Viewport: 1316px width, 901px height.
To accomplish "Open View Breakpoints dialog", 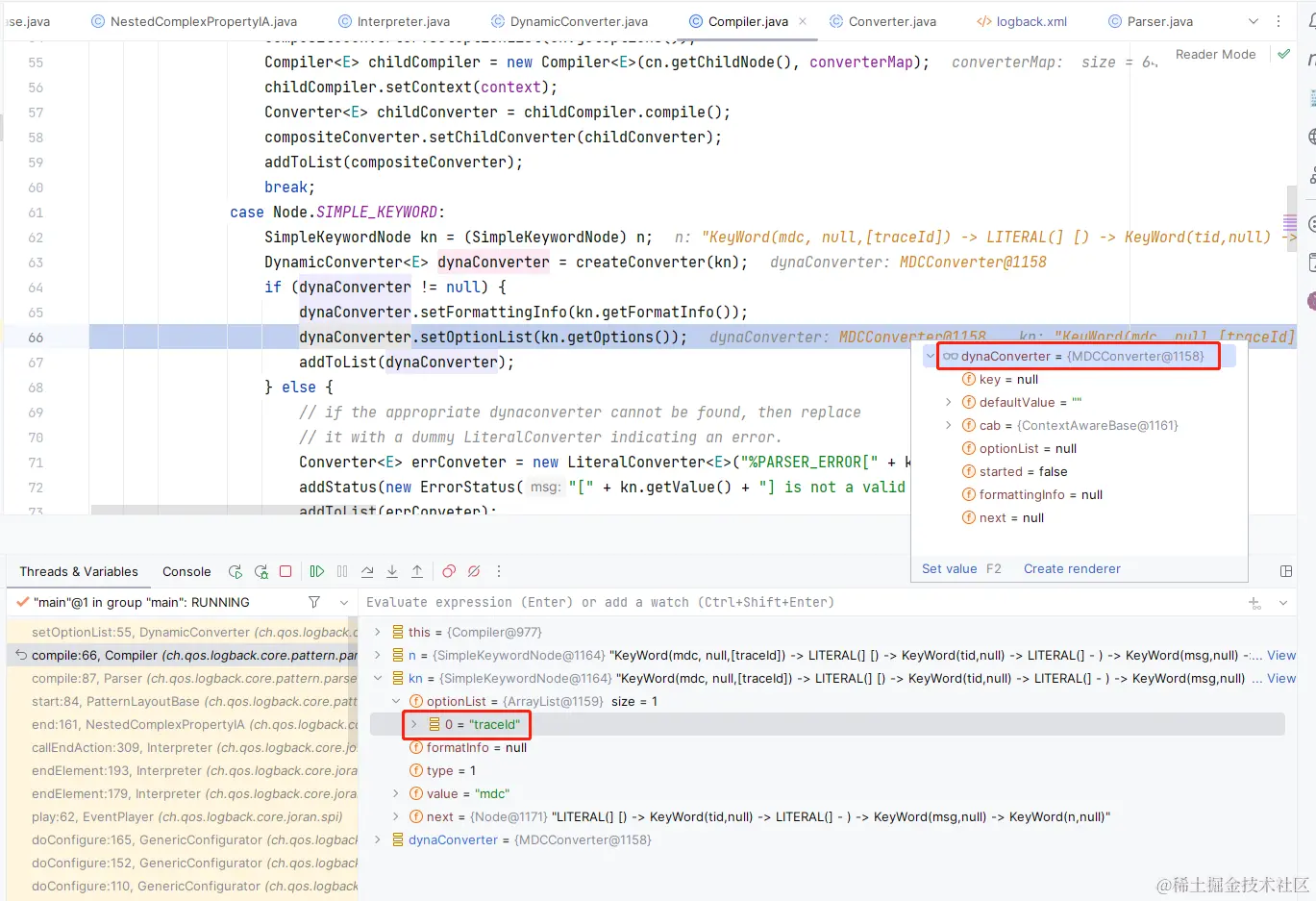I will tap(449, 571).
